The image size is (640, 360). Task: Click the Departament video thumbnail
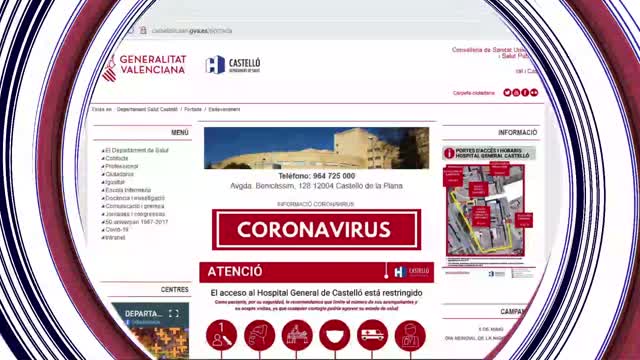[150, 331]
